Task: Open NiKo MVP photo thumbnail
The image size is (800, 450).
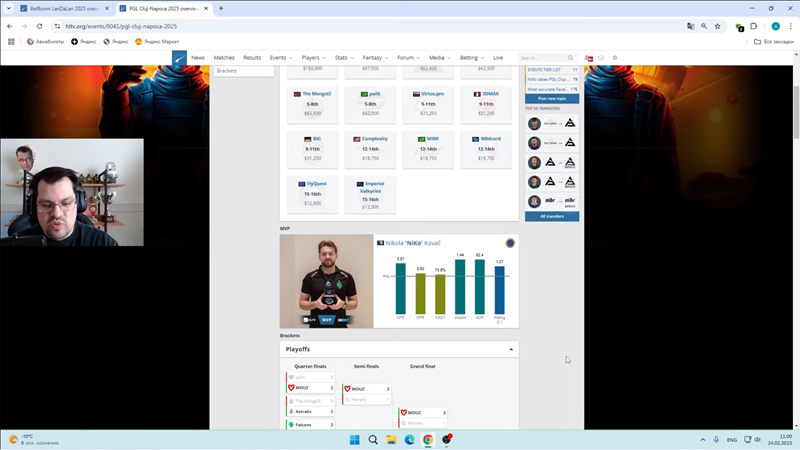Action: tap(327, 281)
